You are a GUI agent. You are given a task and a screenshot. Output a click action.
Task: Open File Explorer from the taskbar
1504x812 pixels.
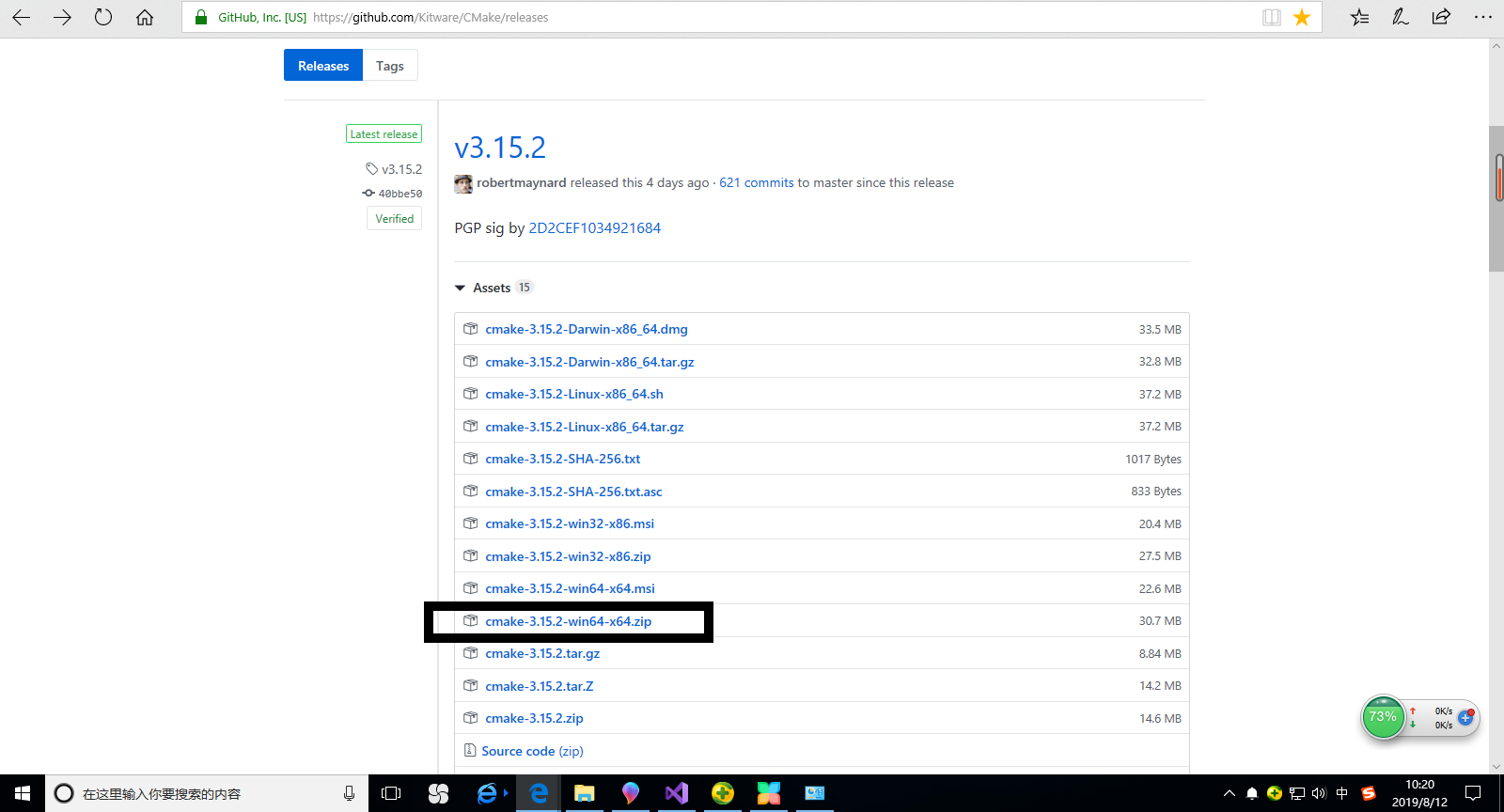(x=585, y=793)
